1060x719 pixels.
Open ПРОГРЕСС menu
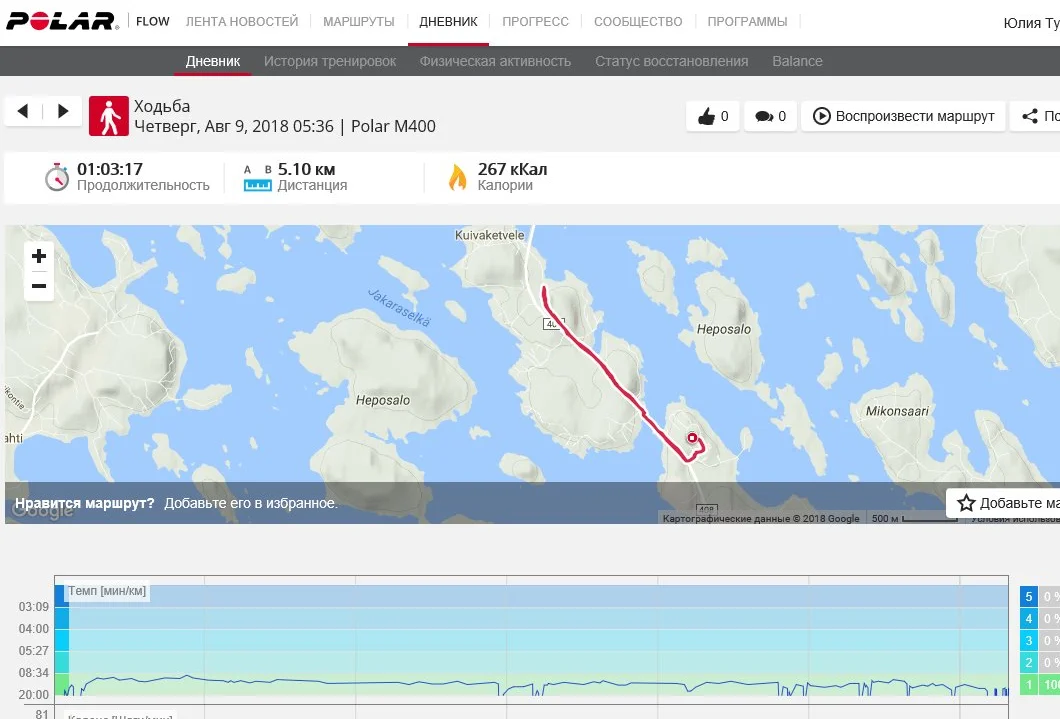click(x=535, y=22)
